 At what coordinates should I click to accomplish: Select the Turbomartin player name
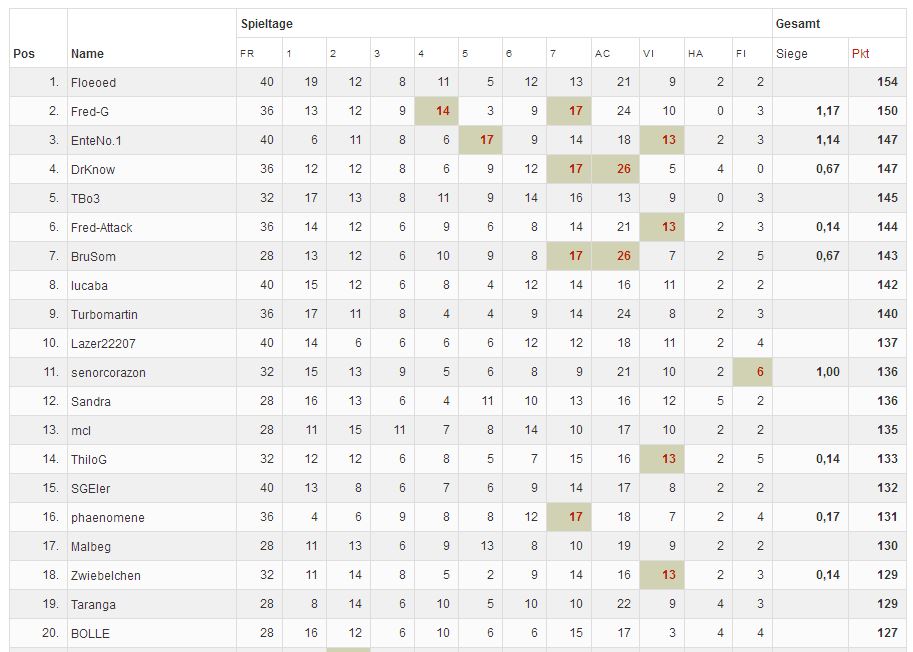pos(104,314)
